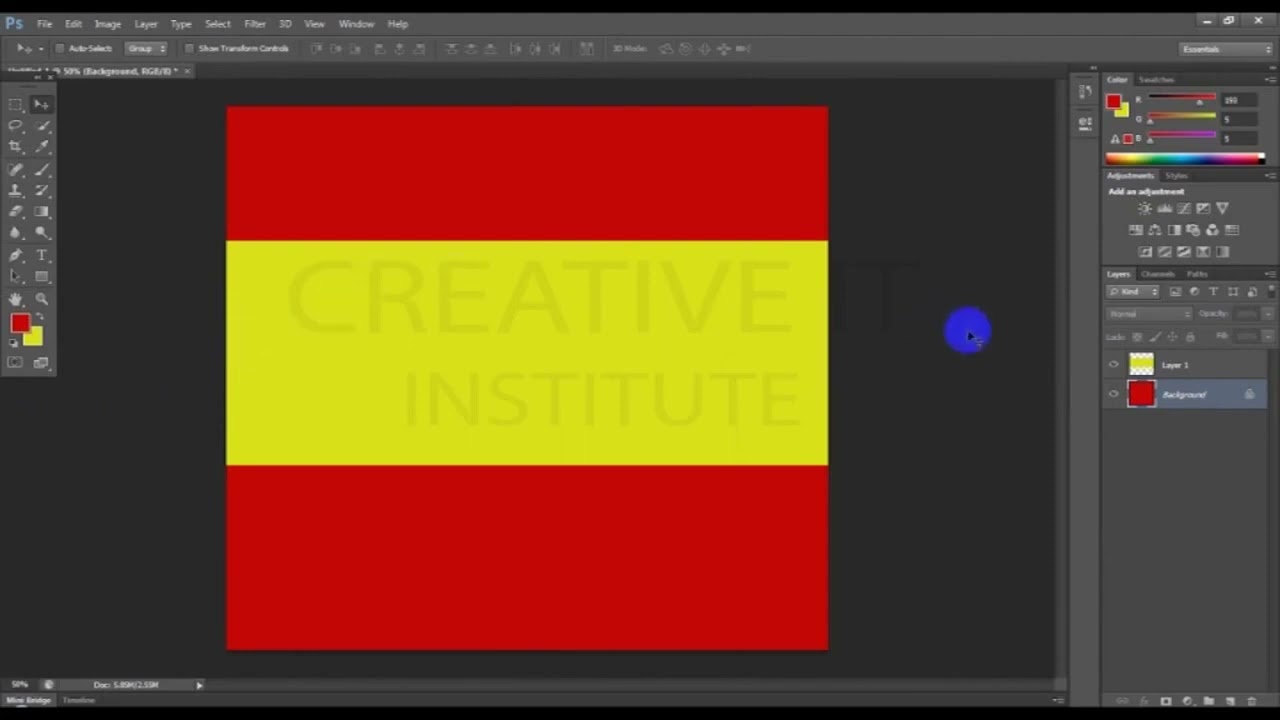Pick a color from the spectrum ramp

click(1185, 158)
